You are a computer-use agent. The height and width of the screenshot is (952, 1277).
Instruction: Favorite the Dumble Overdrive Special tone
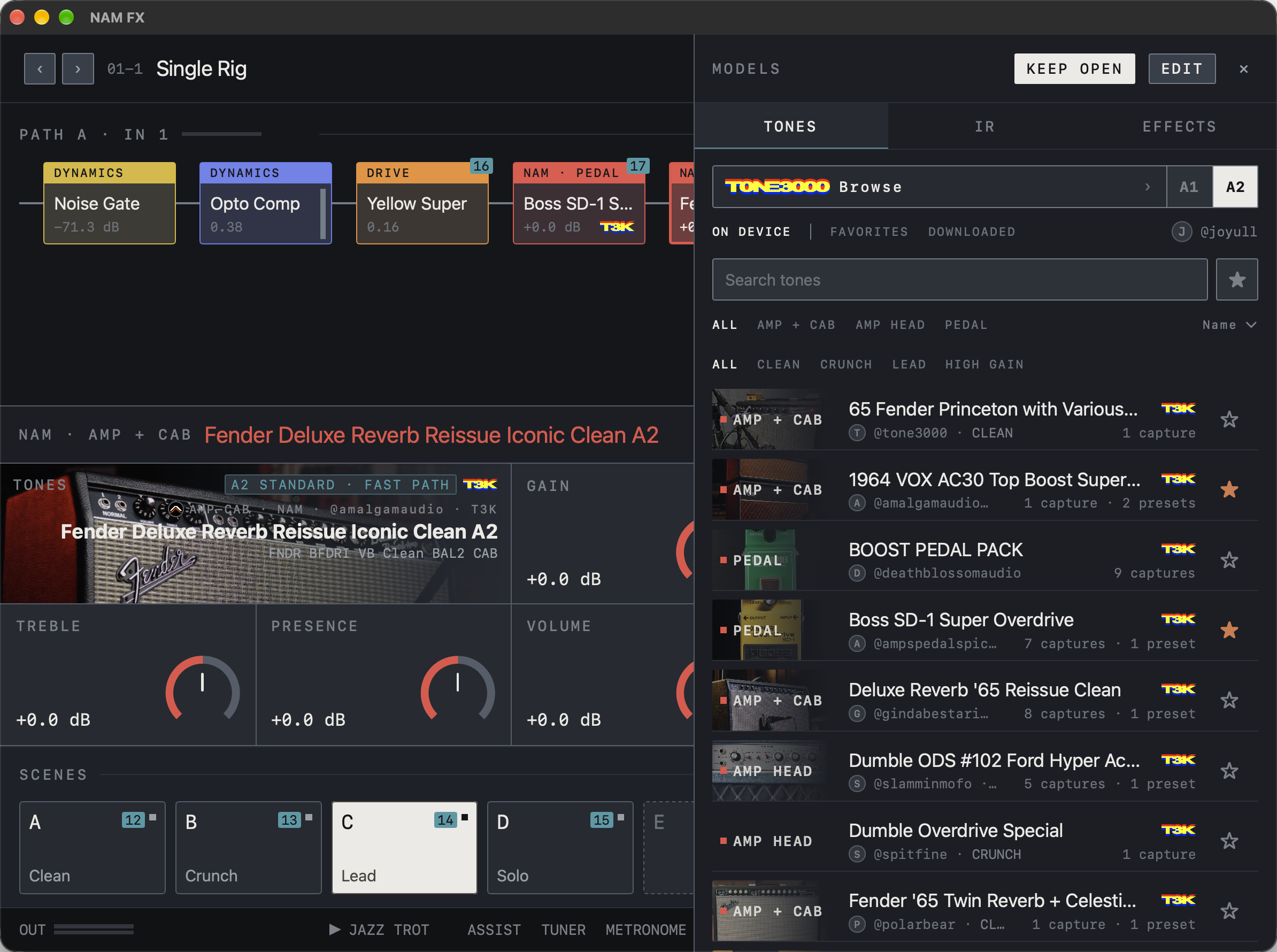(1229, 841)
